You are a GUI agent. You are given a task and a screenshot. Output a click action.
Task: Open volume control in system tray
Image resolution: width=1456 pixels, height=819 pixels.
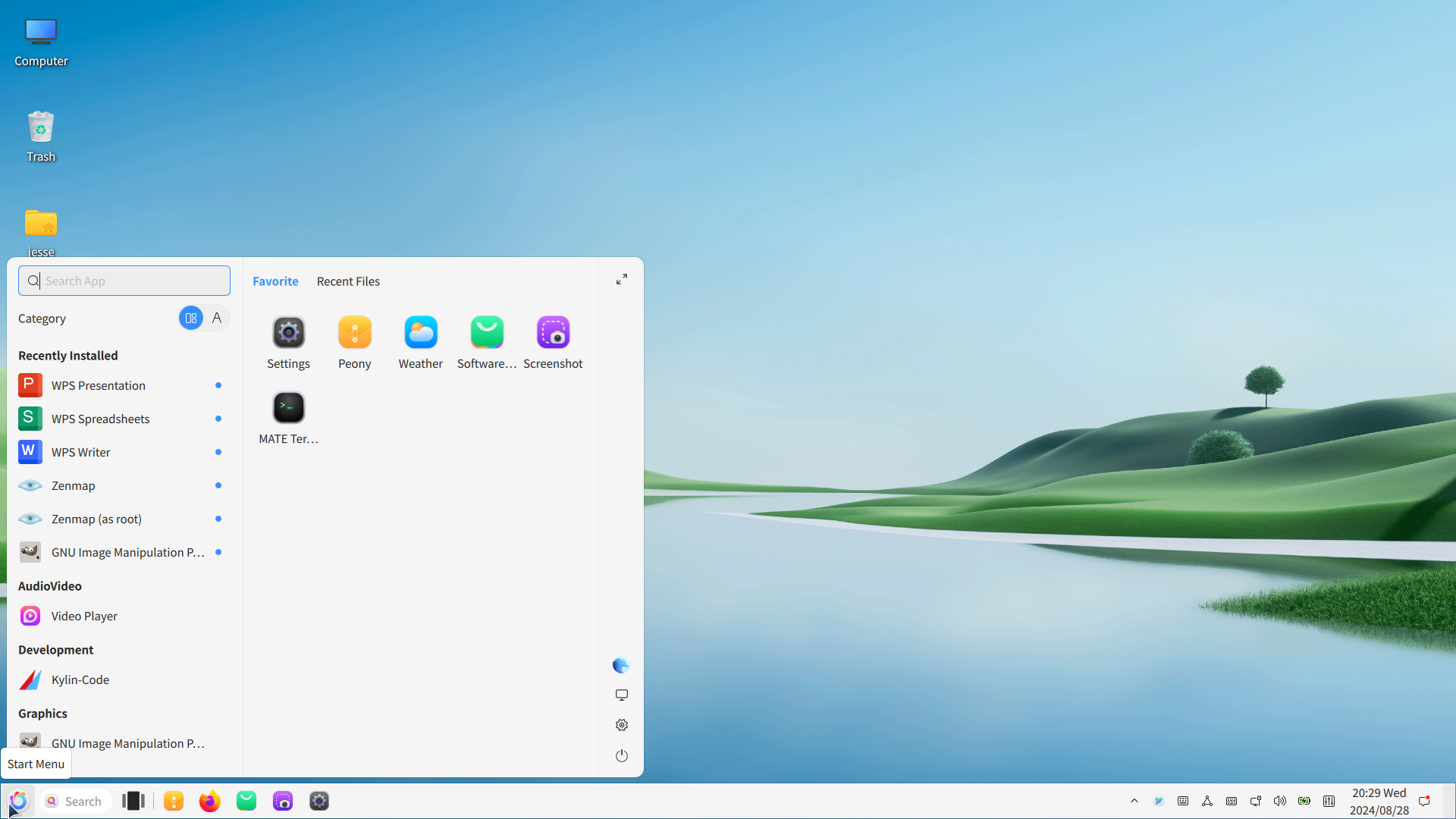pos(1280,801)
